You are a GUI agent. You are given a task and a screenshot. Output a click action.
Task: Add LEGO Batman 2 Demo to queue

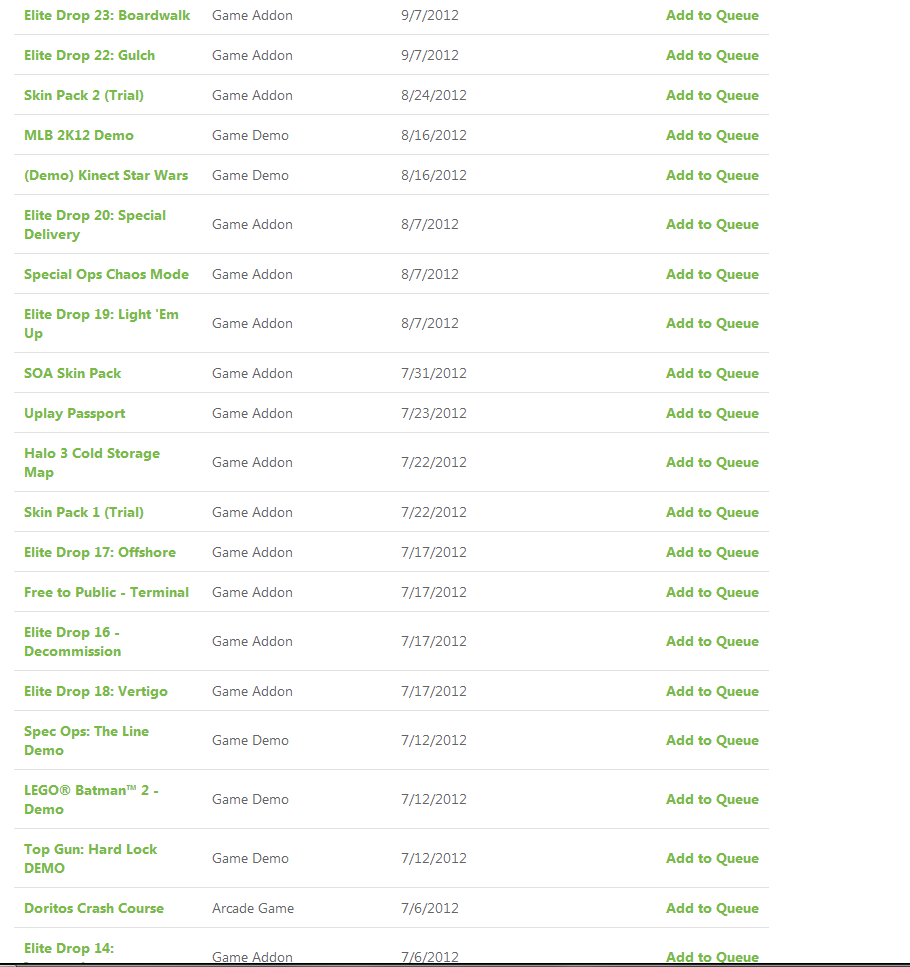click(x=712, y=799)
